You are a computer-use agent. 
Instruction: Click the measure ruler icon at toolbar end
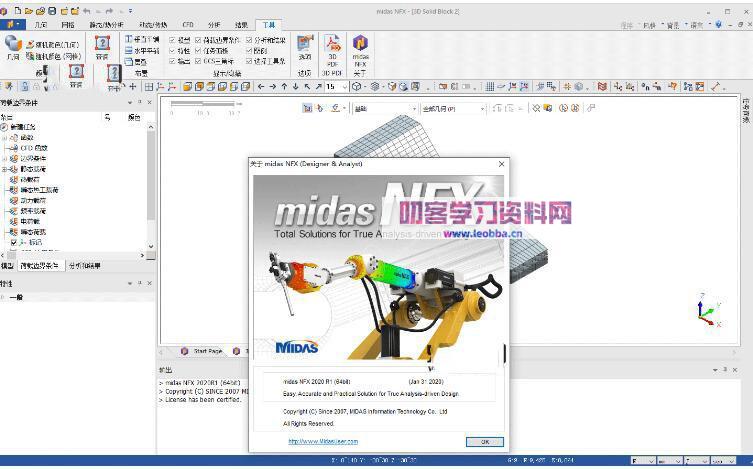pos(716,86)
